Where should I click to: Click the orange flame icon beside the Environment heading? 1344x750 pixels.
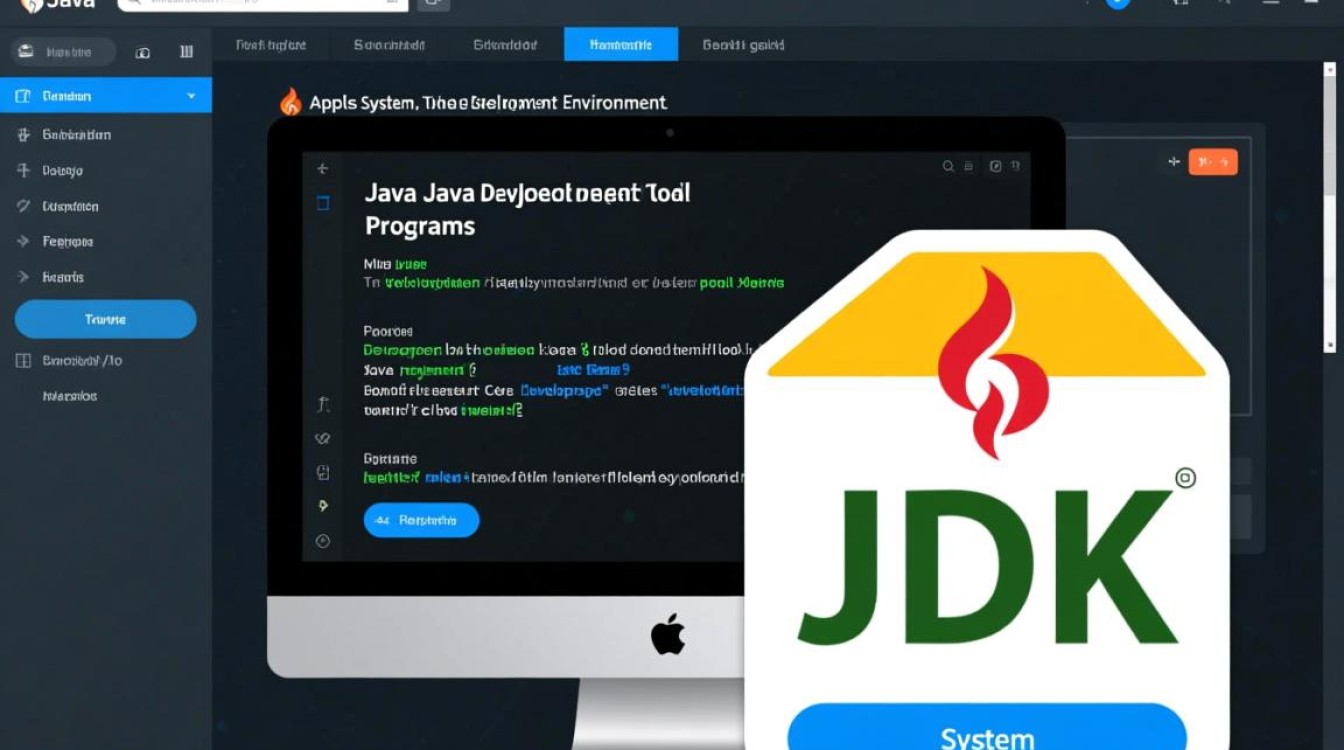[290, 102]
